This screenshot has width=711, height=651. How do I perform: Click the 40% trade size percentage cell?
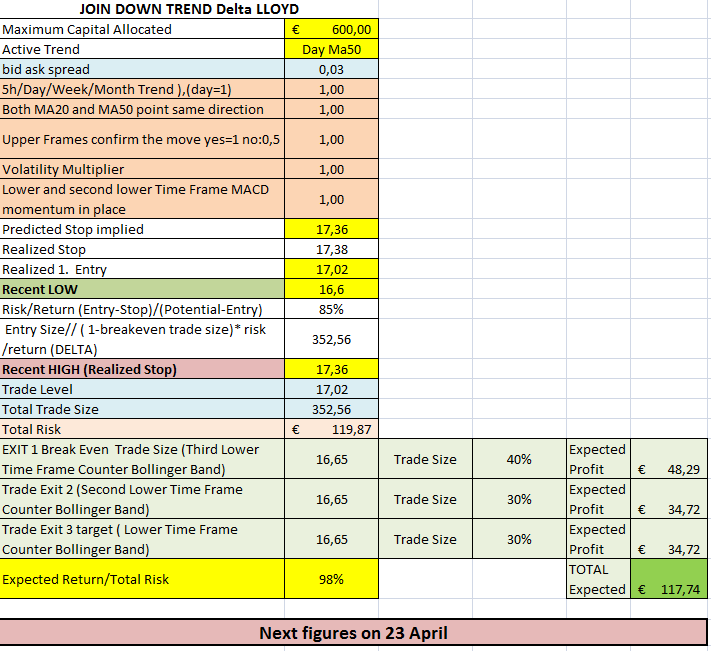tap(519, 459)
